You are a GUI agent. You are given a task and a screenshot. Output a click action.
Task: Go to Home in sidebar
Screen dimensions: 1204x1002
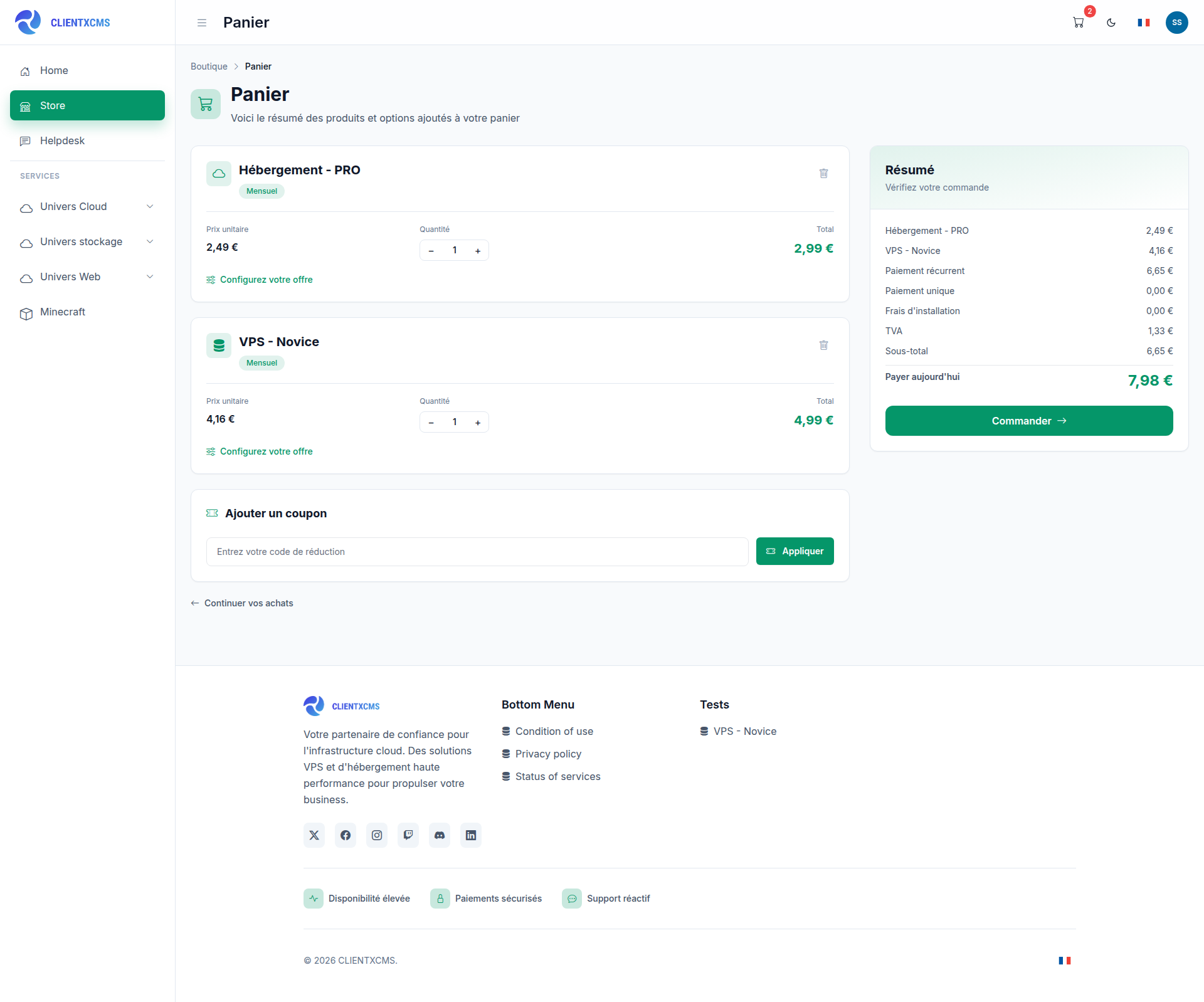87,71
